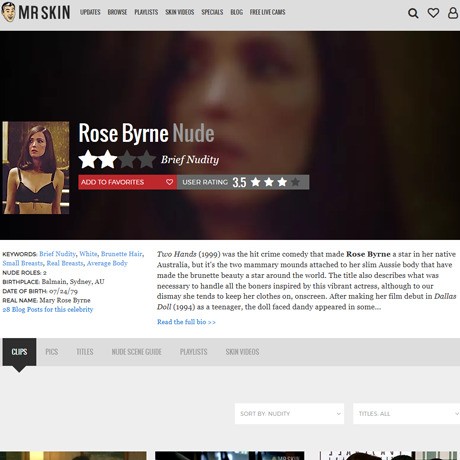Select the first user rating star
This screenshot has width=460, height=460.
coord(256,182)
